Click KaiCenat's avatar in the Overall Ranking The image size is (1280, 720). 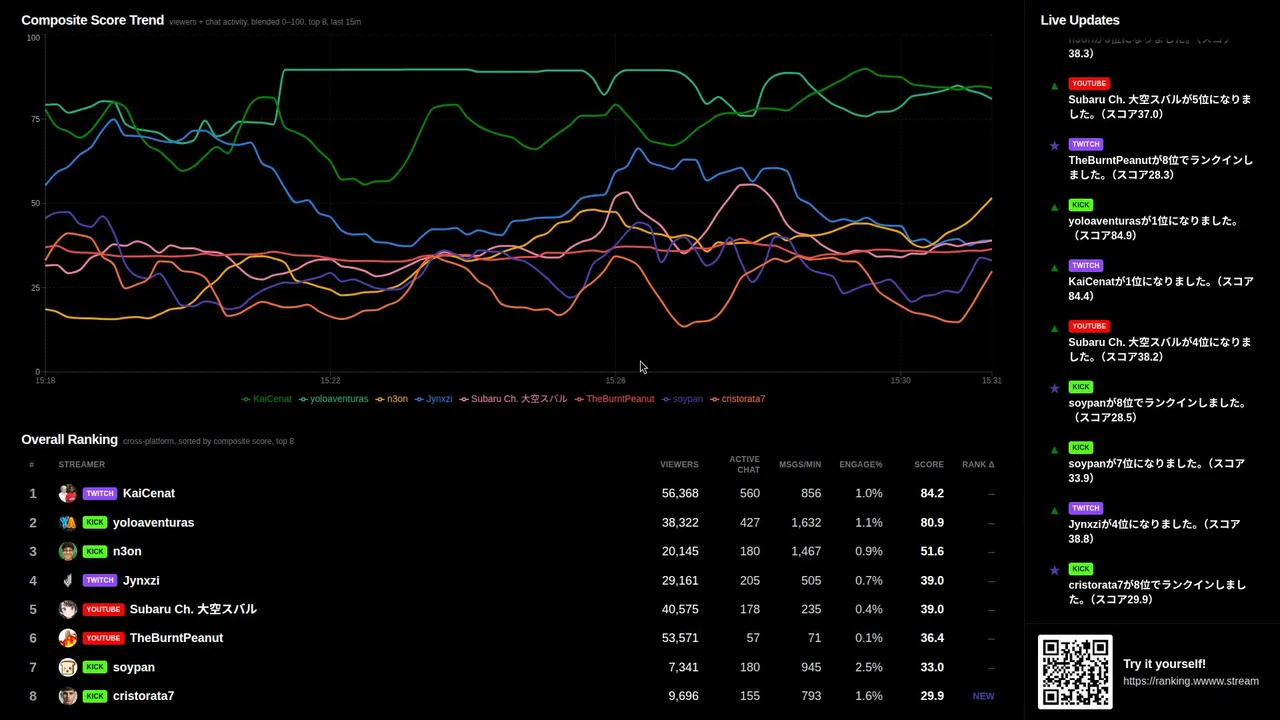pyautogui.click(x=68, y=493)
